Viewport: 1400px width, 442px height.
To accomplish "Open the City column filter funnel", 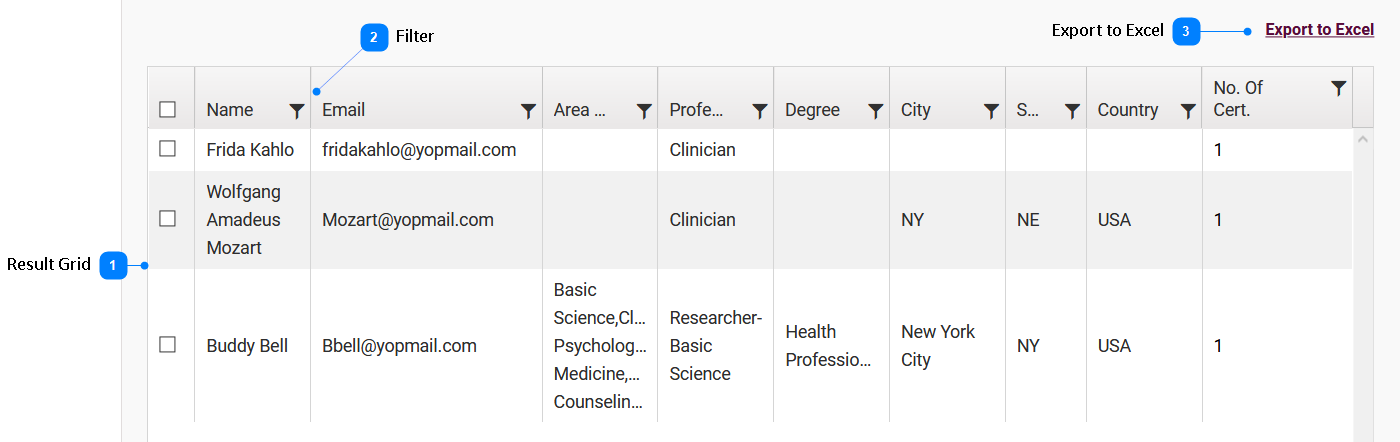I will pos(991,111).
